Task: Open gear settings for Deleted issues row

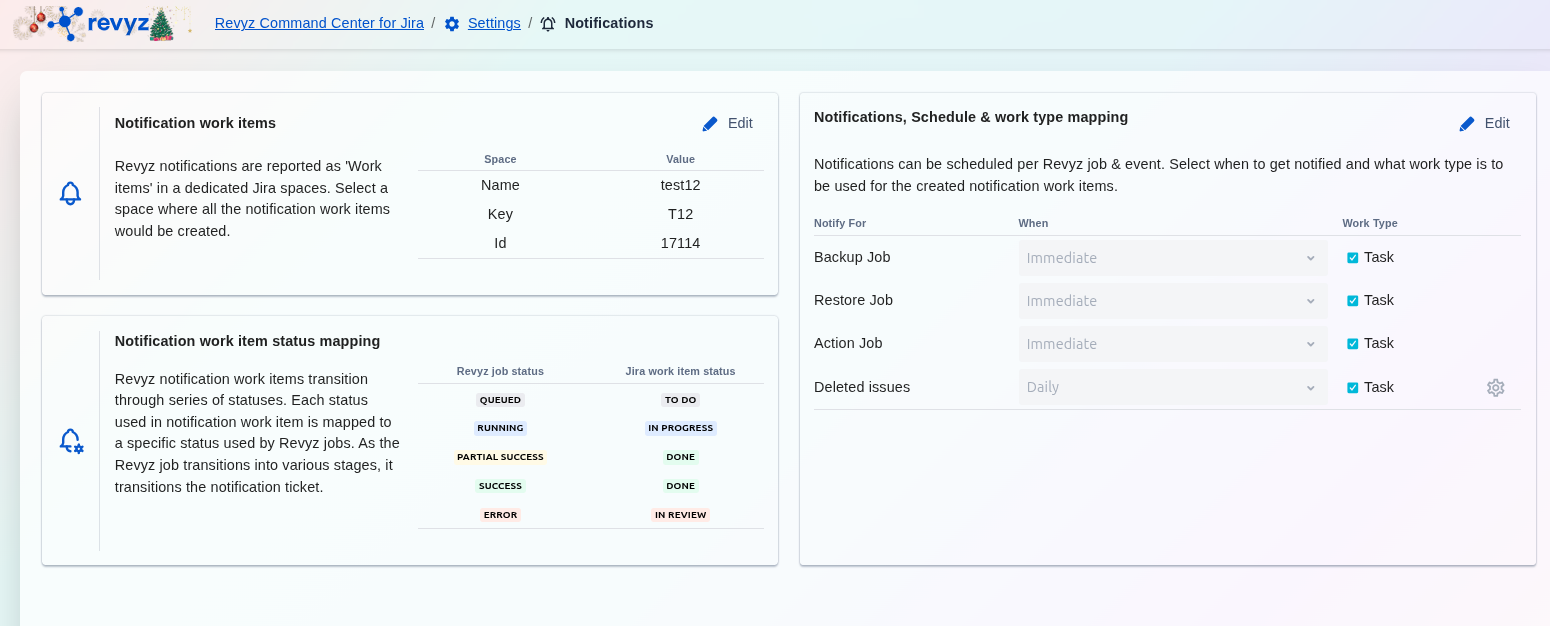Action: [x=1495, y=388]
